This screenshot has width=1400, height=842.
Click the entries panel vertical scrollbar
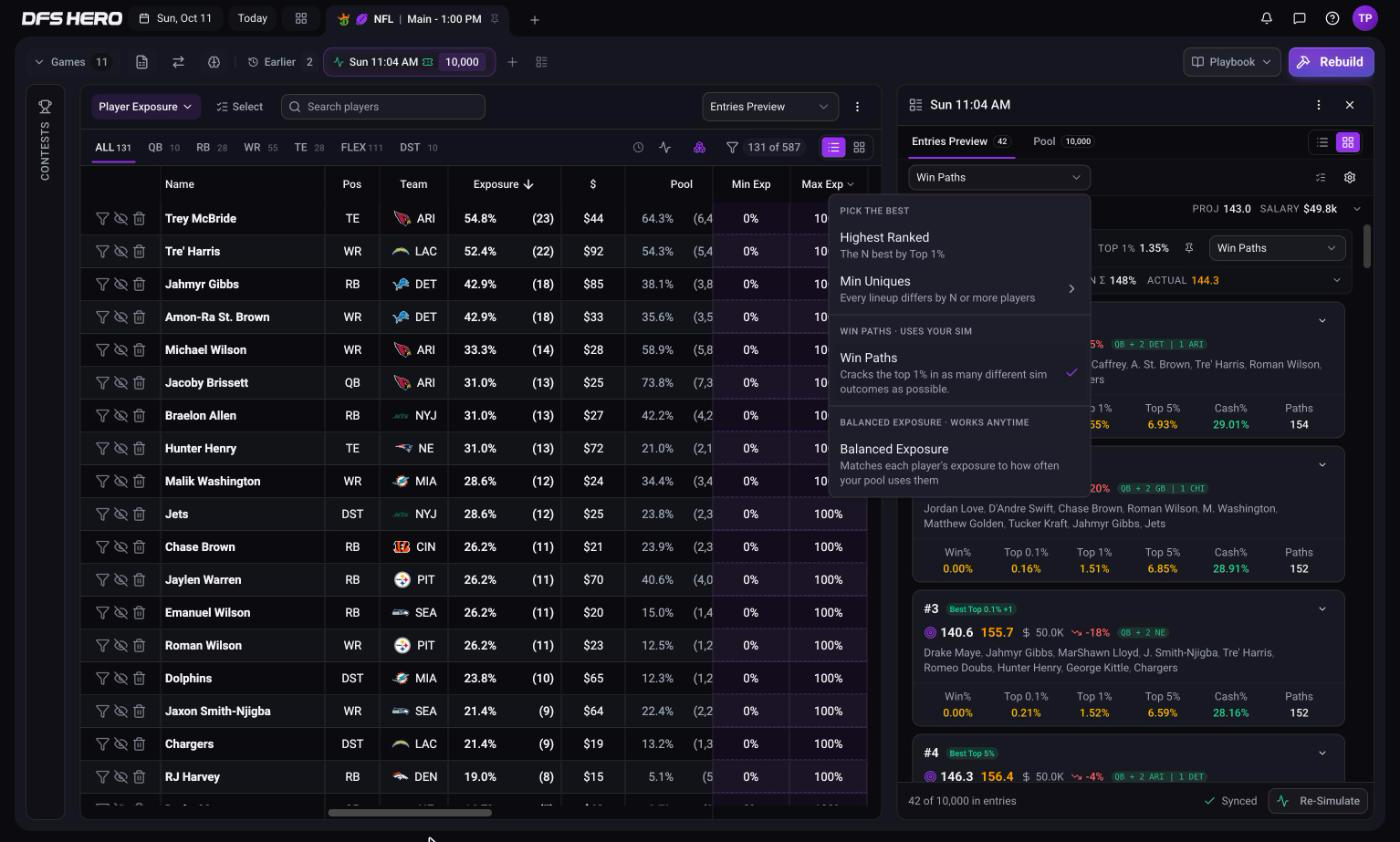point(1367,246)
